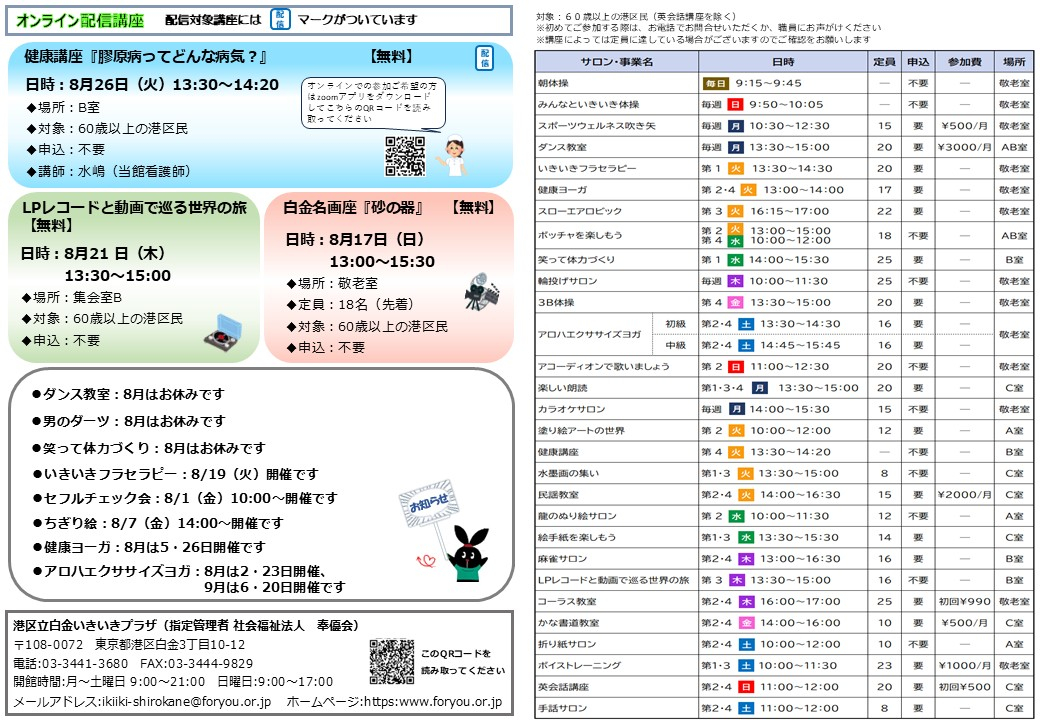Viewport: 1040px width, 720px height.
Task: Click the pink 金 badge in the 3B体操 row
Action: [x=735, y=302]
